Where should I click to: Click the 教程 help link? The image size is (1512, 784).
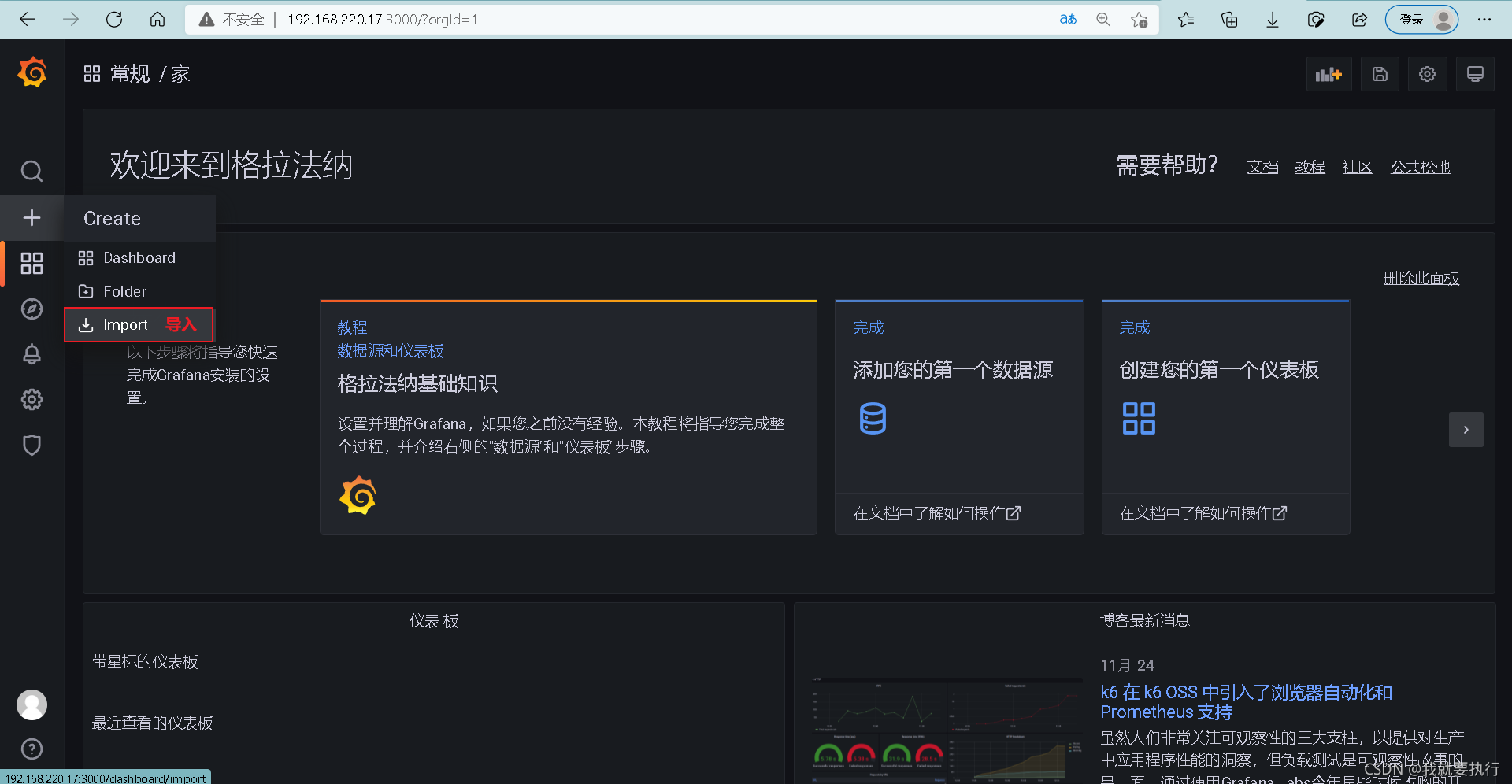tap(1310, 167)
